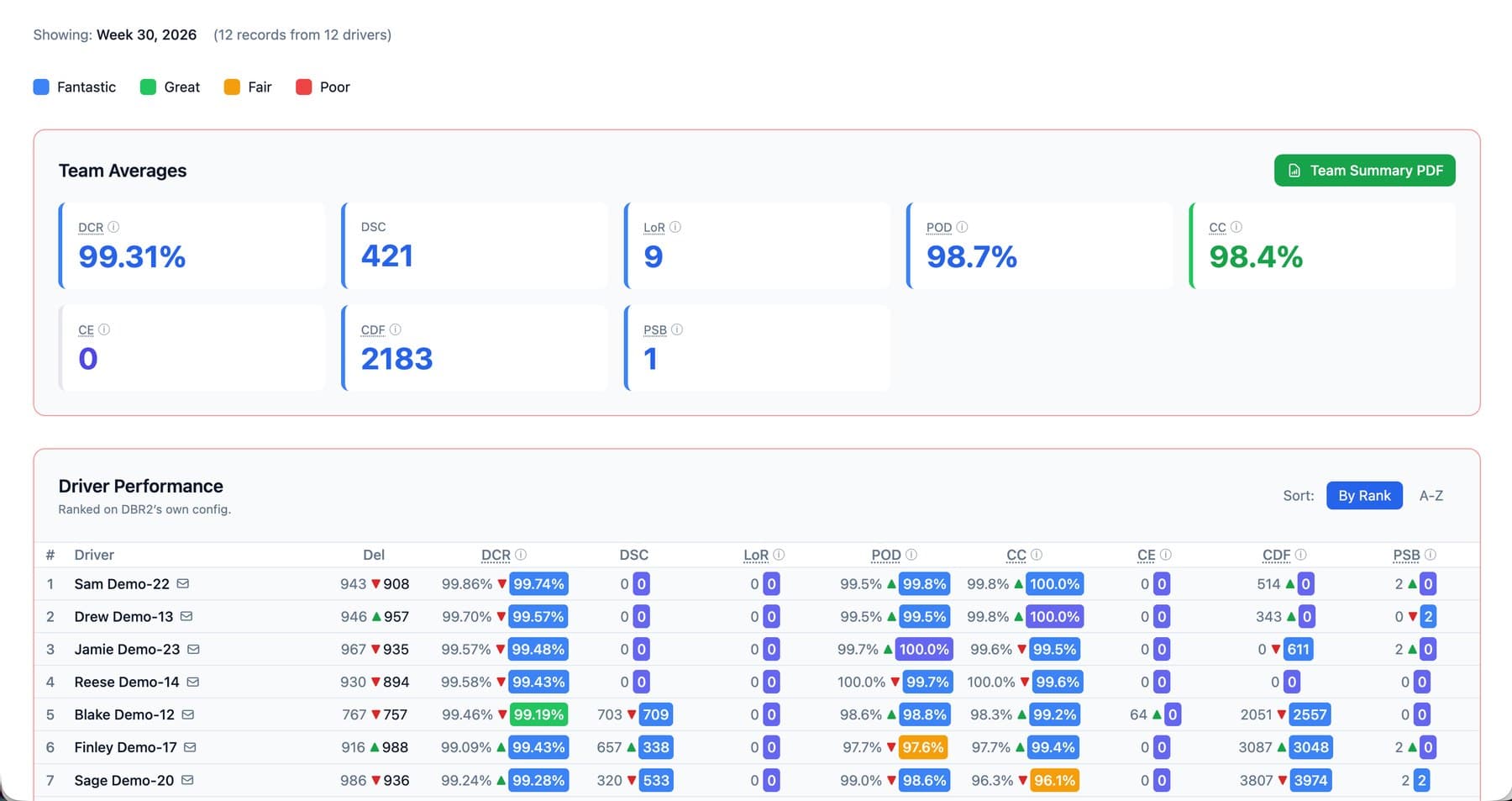Viewport: 1512px width, 801px height.
Task: Click the info icon in the POD column header
Action: pos(911,555)
